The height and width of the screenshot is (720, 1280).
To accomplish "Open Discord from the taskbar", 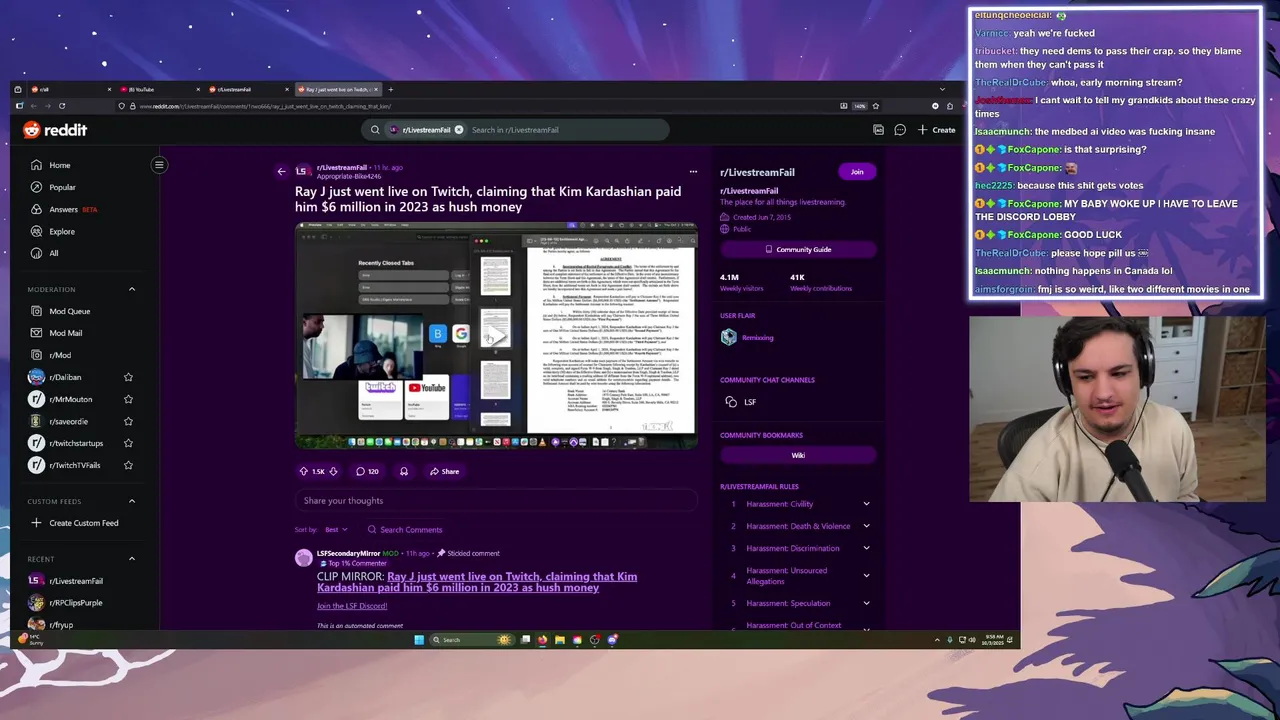I will coord(612,640).
